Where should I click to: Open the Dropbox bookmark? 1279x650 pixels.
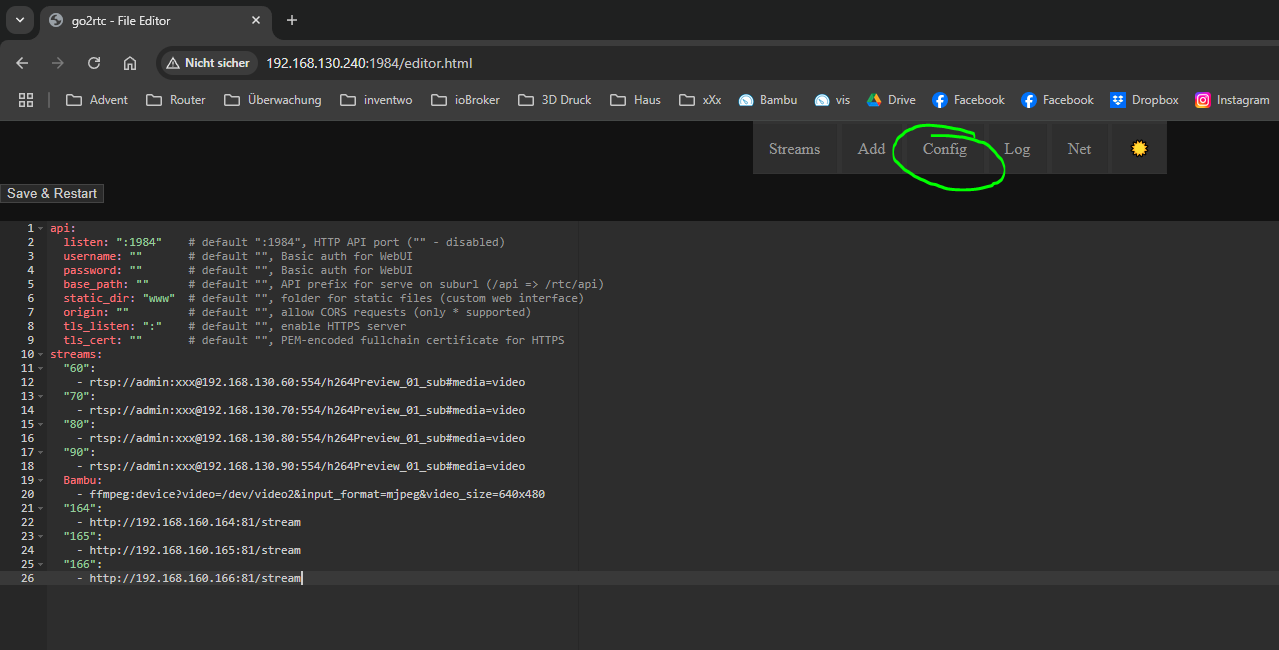[x=1144, y=100]
